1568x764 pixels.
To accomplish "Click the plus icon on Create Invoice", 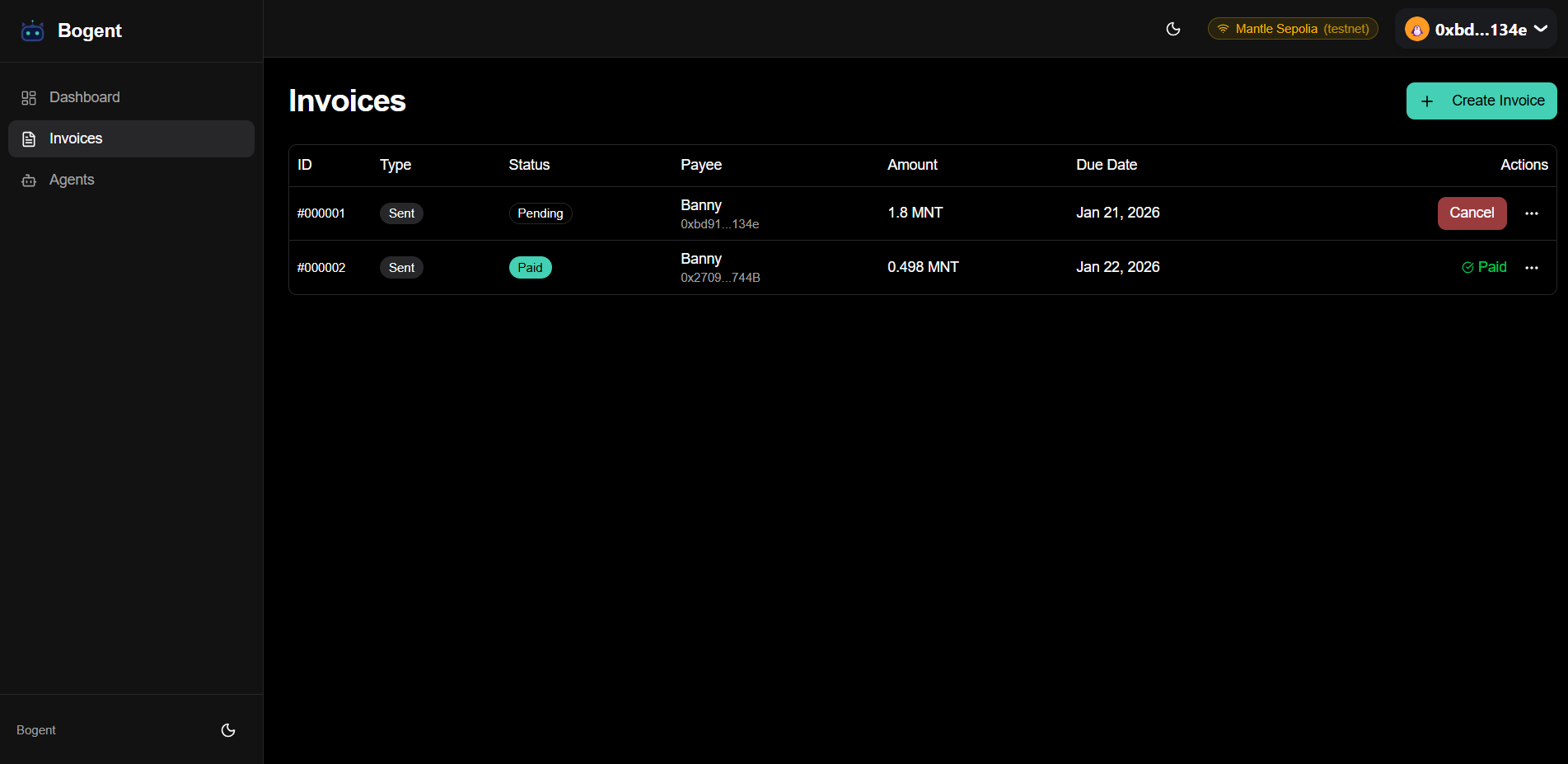I will (x=1427, y=101).
